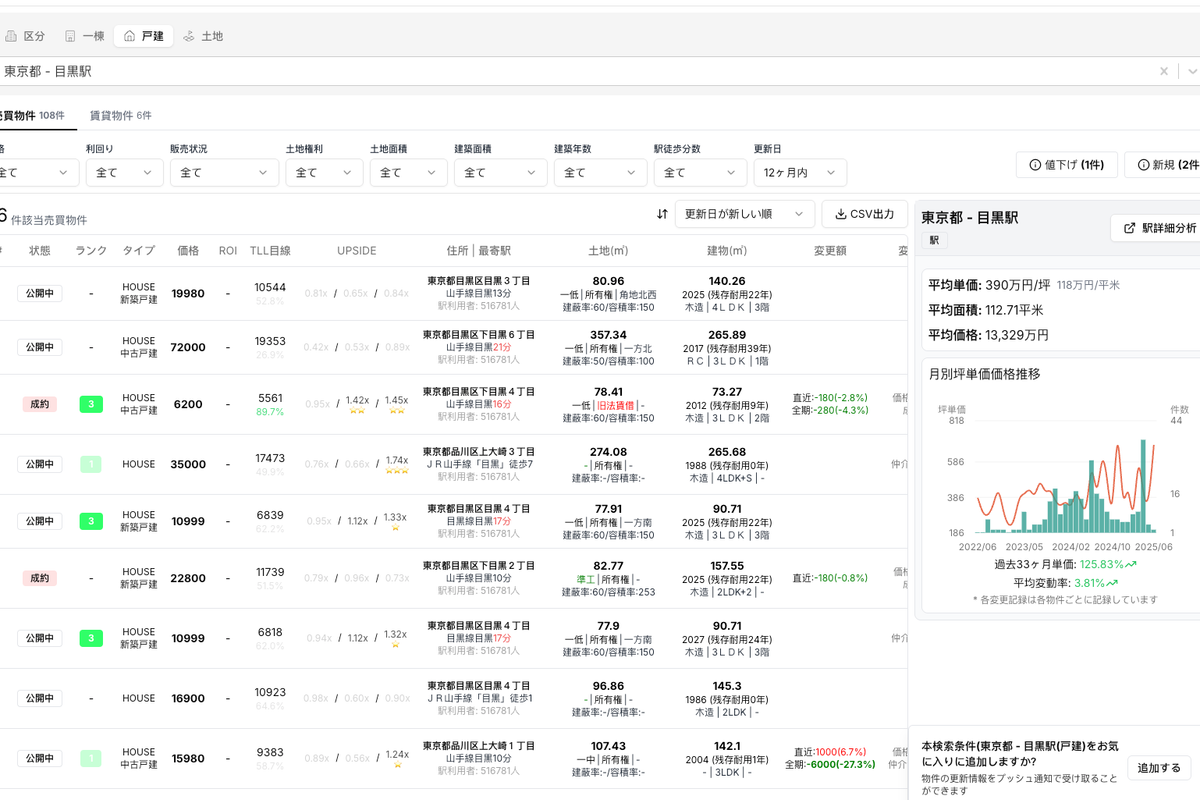Select the 一棟 property type tab

(84, 36)
